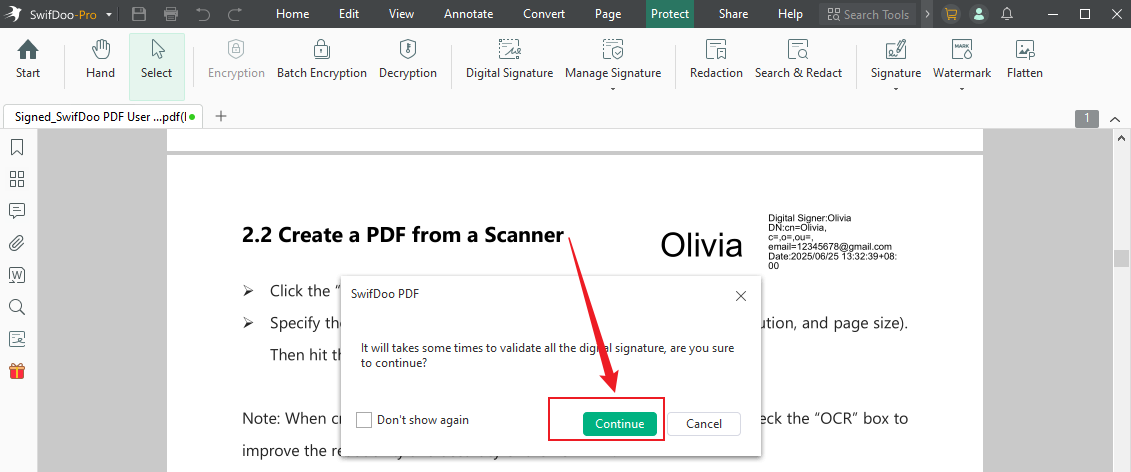The image size is (1131, 472).
Task: Open the Bookmarks sidebar panel
Action: [x=17, y=147]
